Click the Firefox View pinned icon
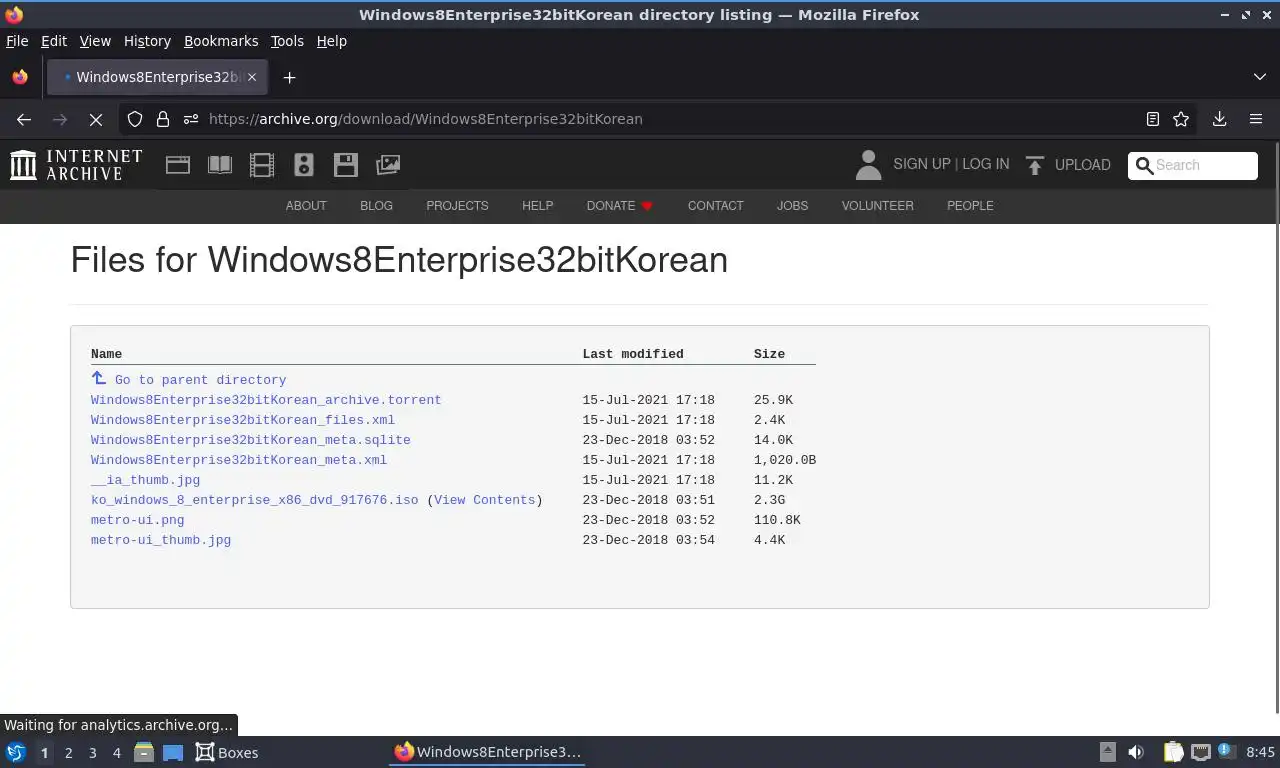This screenshot has width=1280, height=768. coord(20,77)
